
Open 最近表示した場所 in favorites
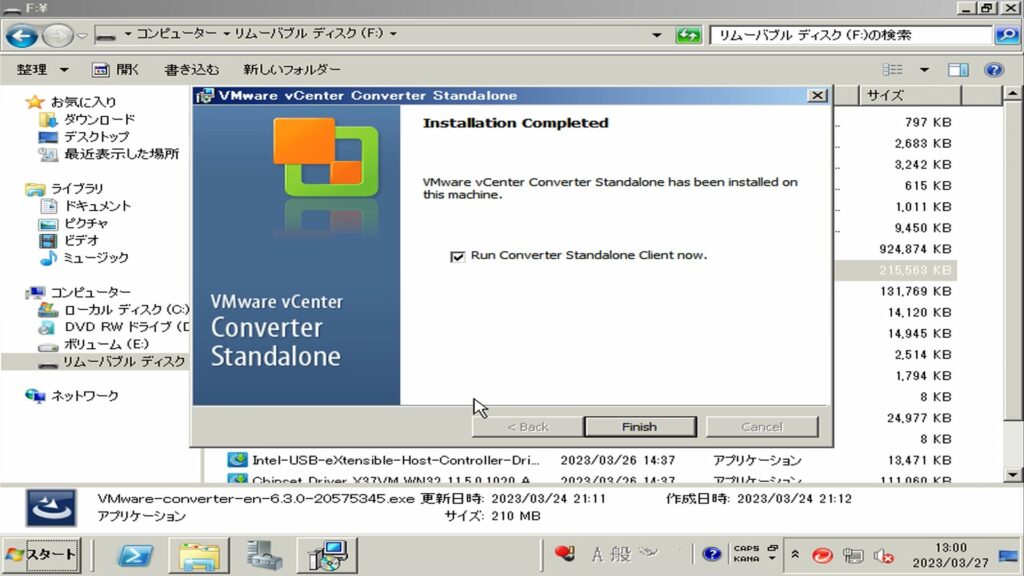121,154
